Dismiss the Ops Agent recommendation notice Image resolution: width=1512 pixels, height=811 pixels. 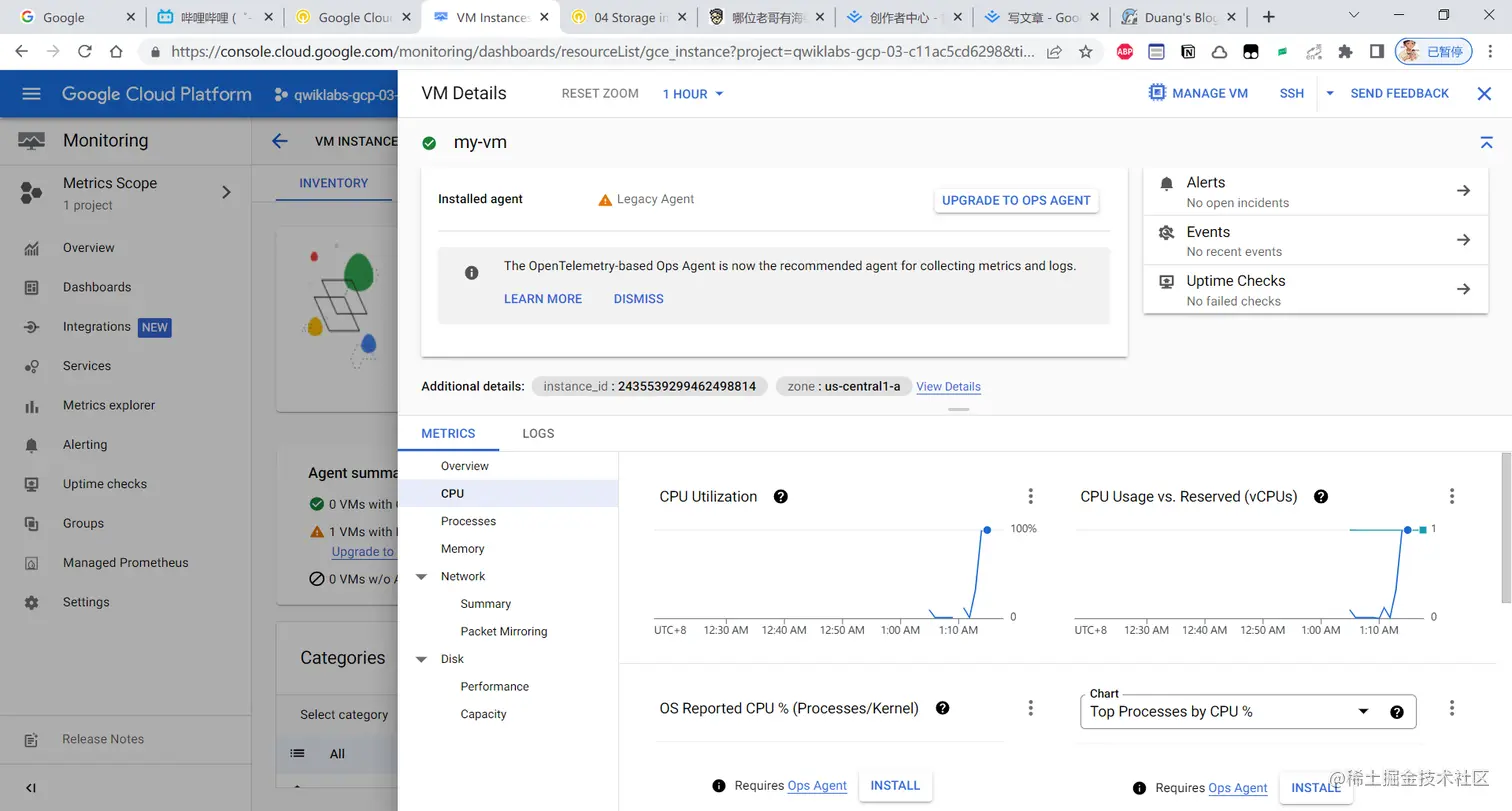coord(639,299)
